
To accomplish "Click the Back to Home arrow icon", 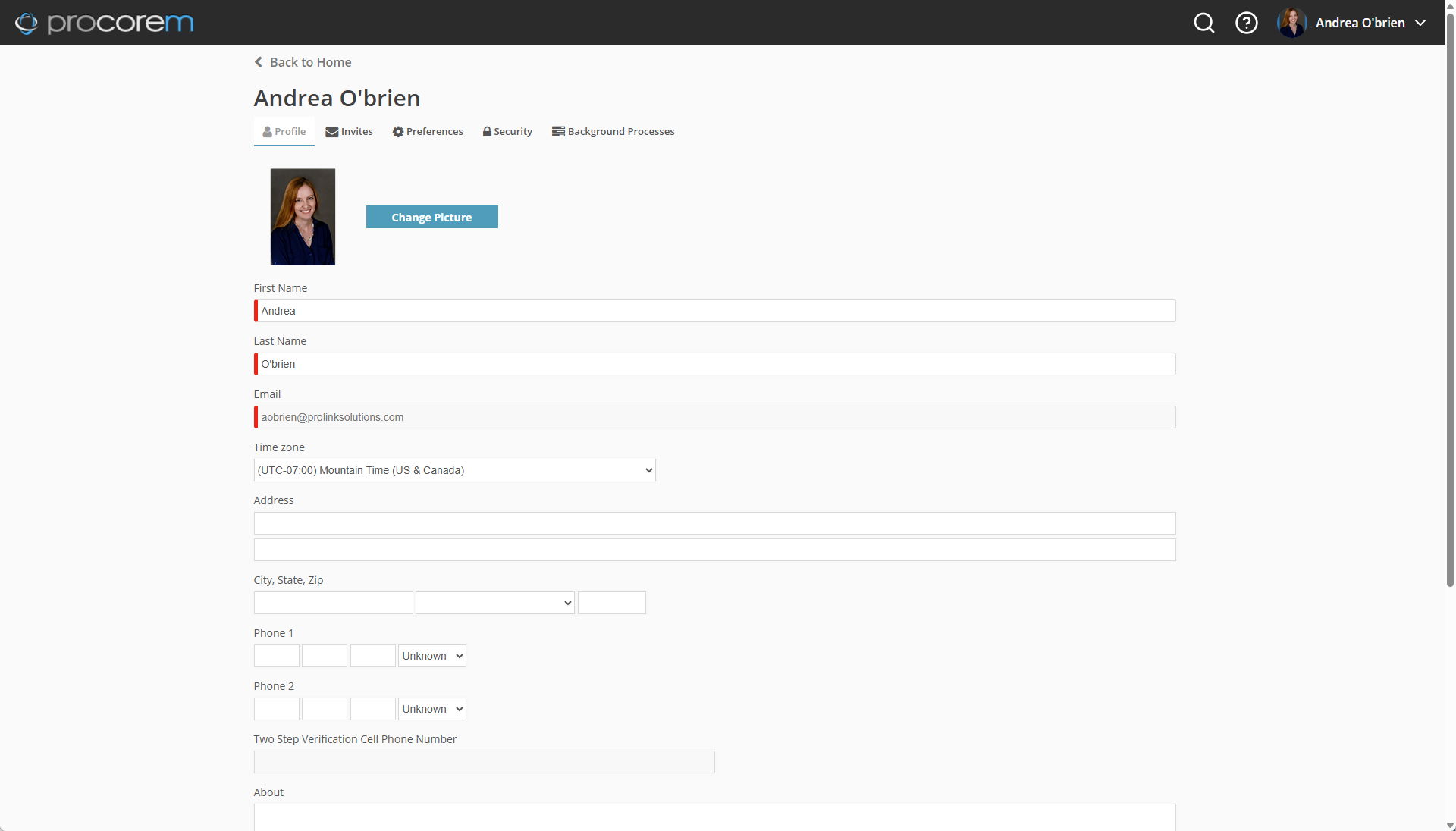I will click(x=259, y=62).
